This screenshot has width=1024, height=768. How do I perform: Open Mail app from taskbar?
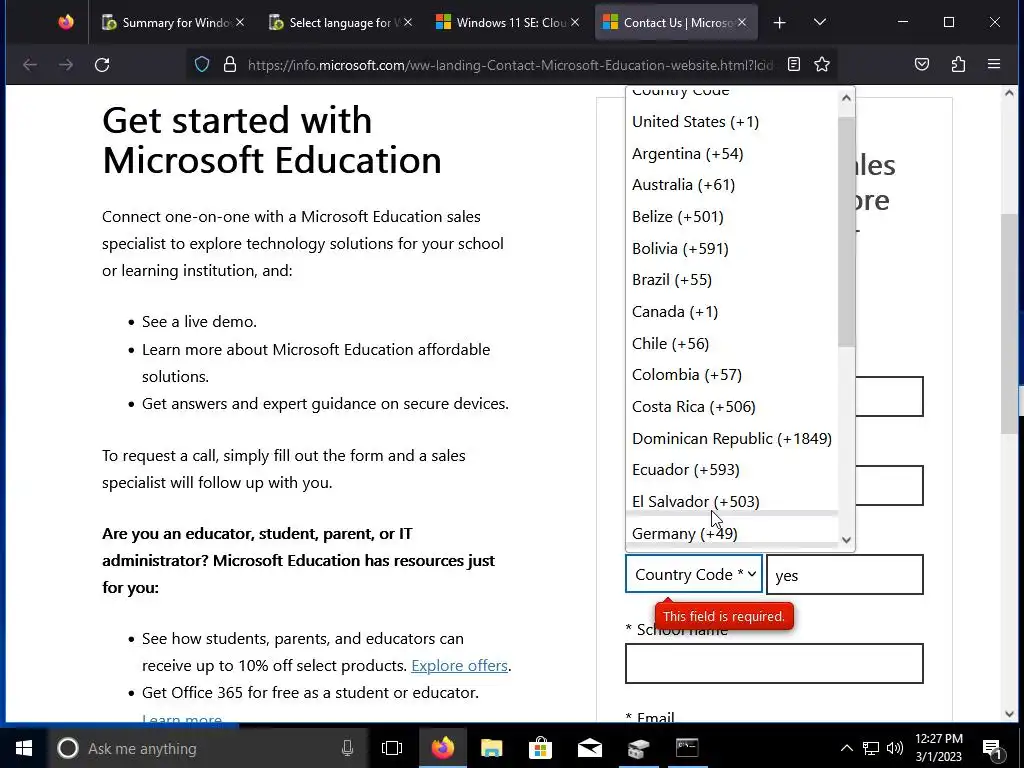[x=589, y=748]
